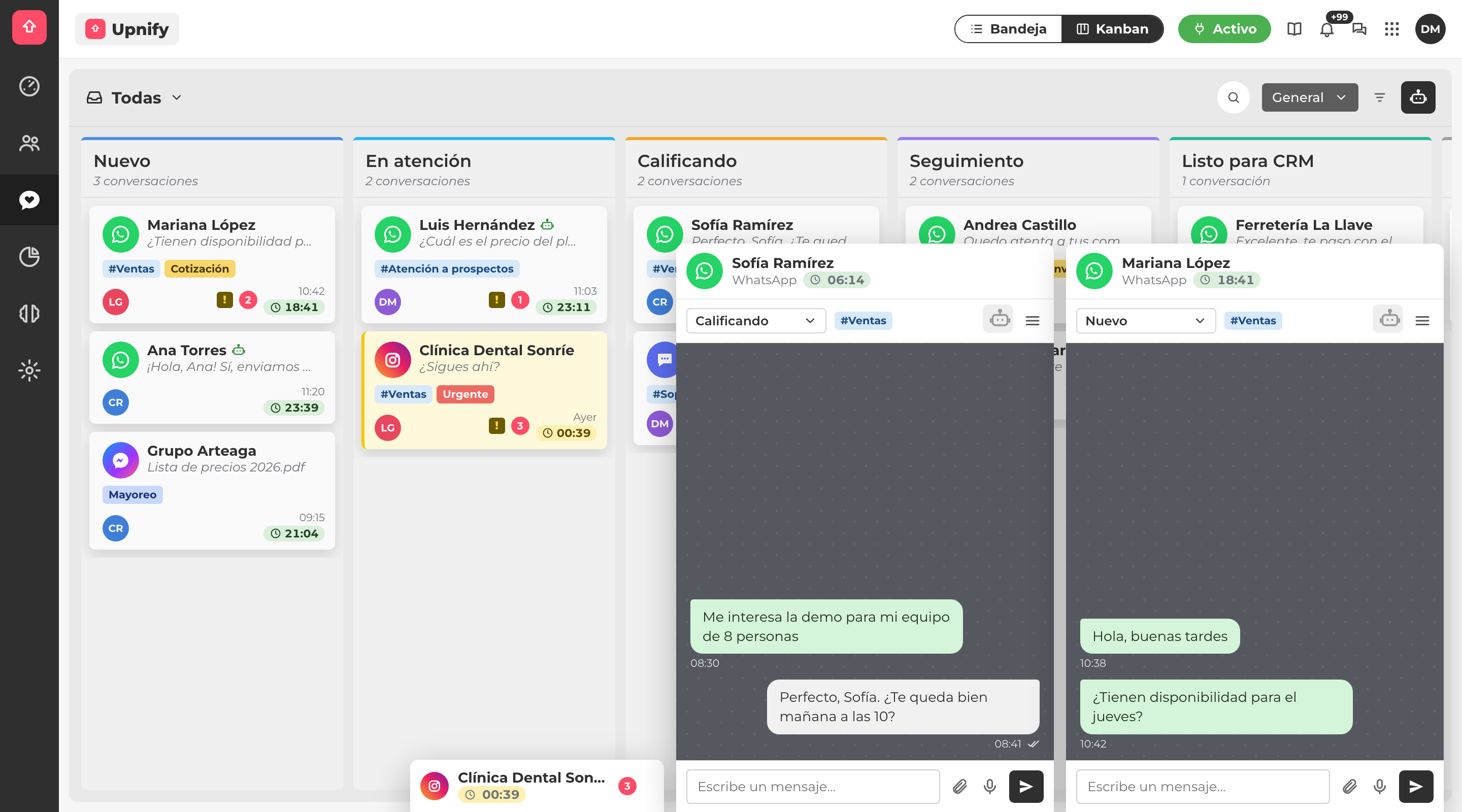
Task: Send message in Sofía Ramírez chat
Action: coord(1026,787)
